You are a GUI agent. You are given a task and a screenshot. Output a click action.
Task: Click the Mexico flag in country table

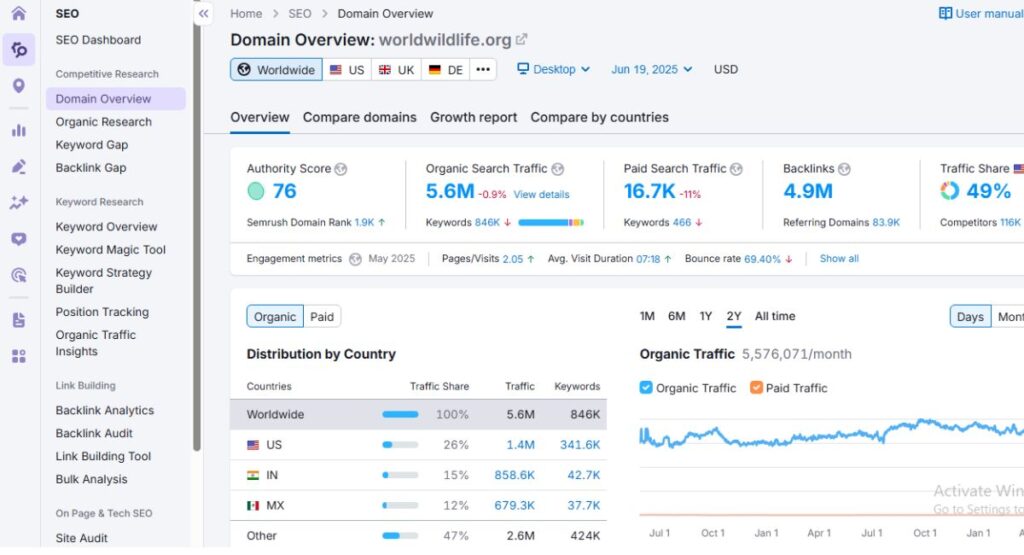[253, 505]
